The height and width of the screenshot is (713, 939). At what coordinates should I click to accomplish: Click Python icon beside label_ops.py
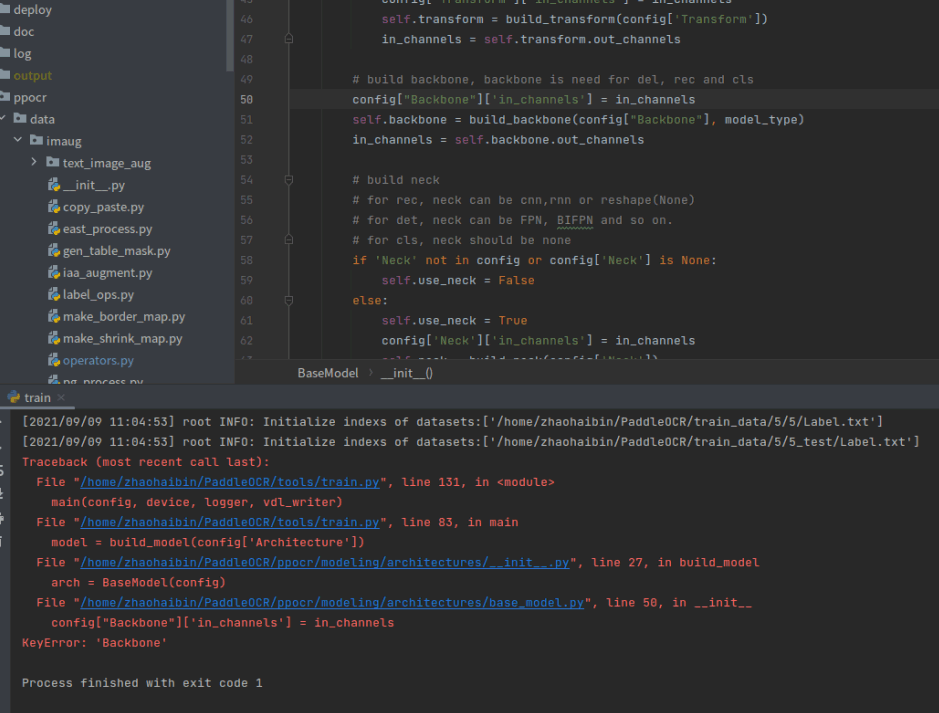54,295
